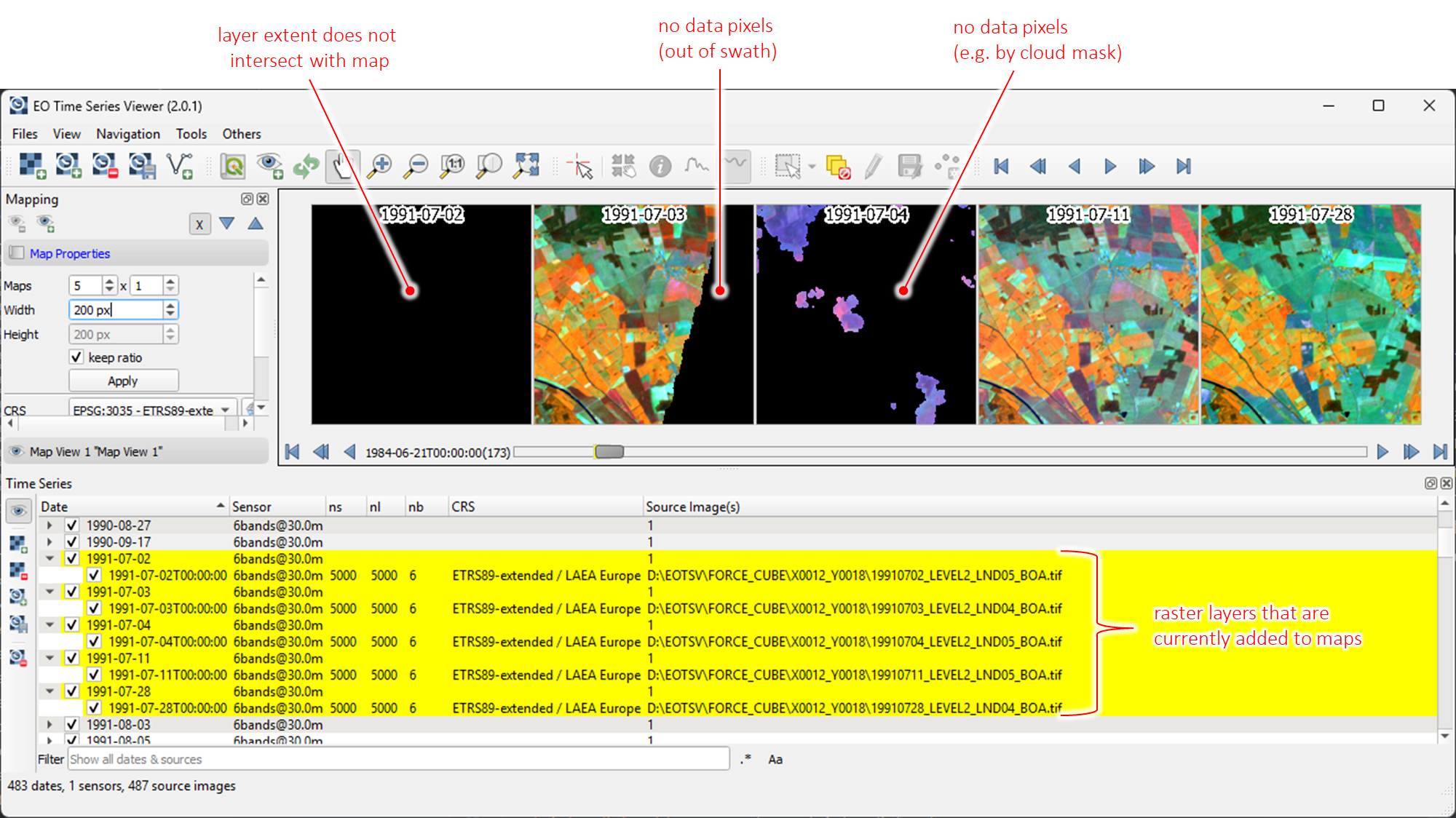The image size is (1456, 818).
Task: Click the green refresh maps icon
Action: tap(306, 166)
